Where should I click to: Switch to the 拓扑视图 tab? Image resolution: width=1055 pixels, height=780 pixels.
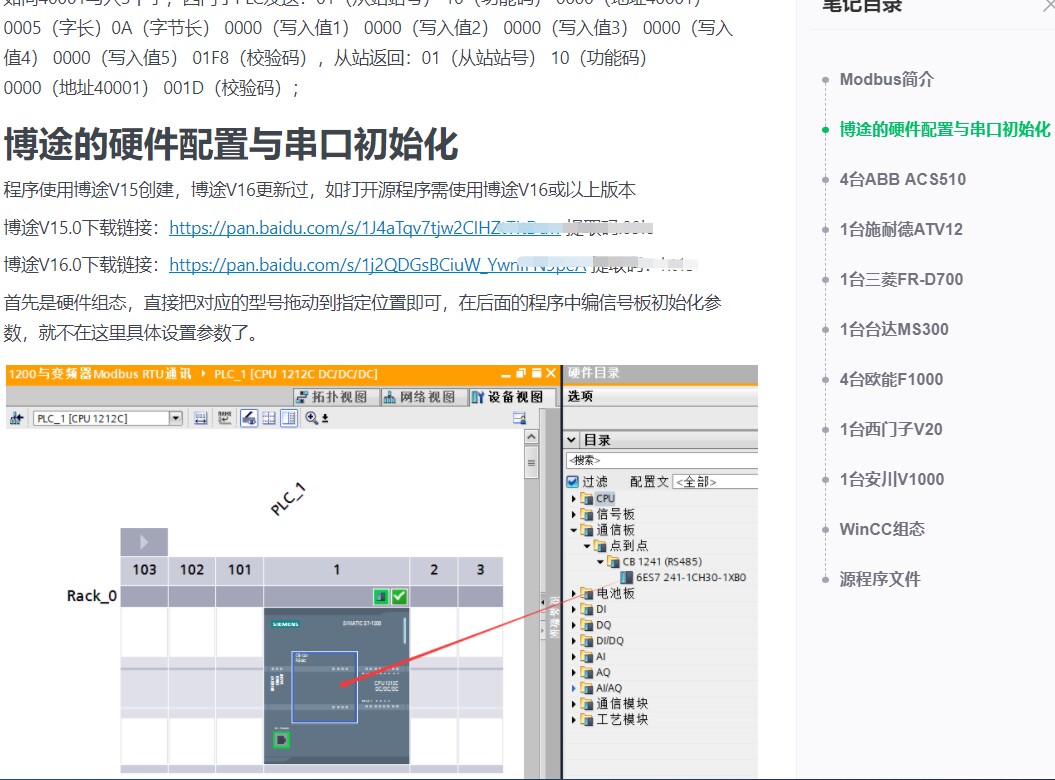(334, 397)
